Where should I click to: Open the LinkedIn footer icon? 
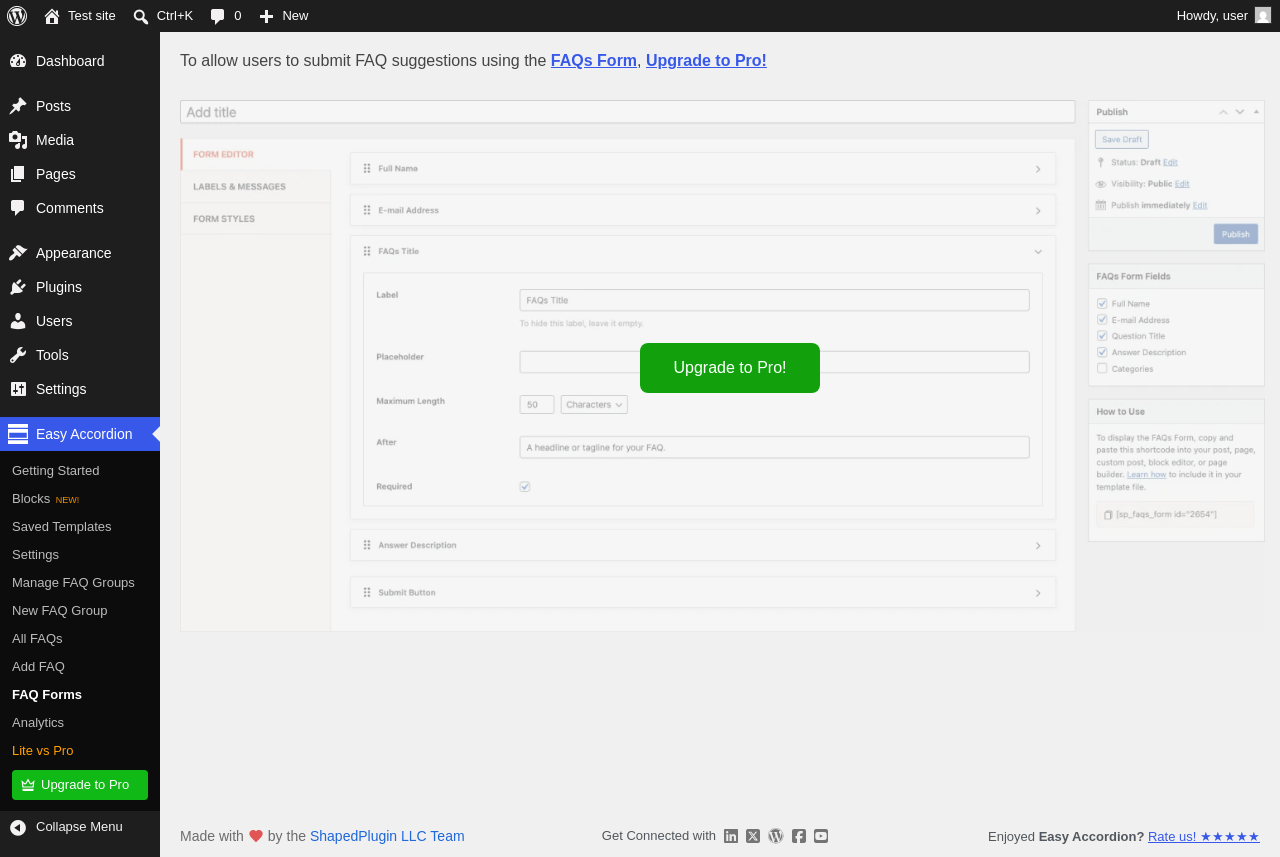pyautogui.click(x=731, y=836)
